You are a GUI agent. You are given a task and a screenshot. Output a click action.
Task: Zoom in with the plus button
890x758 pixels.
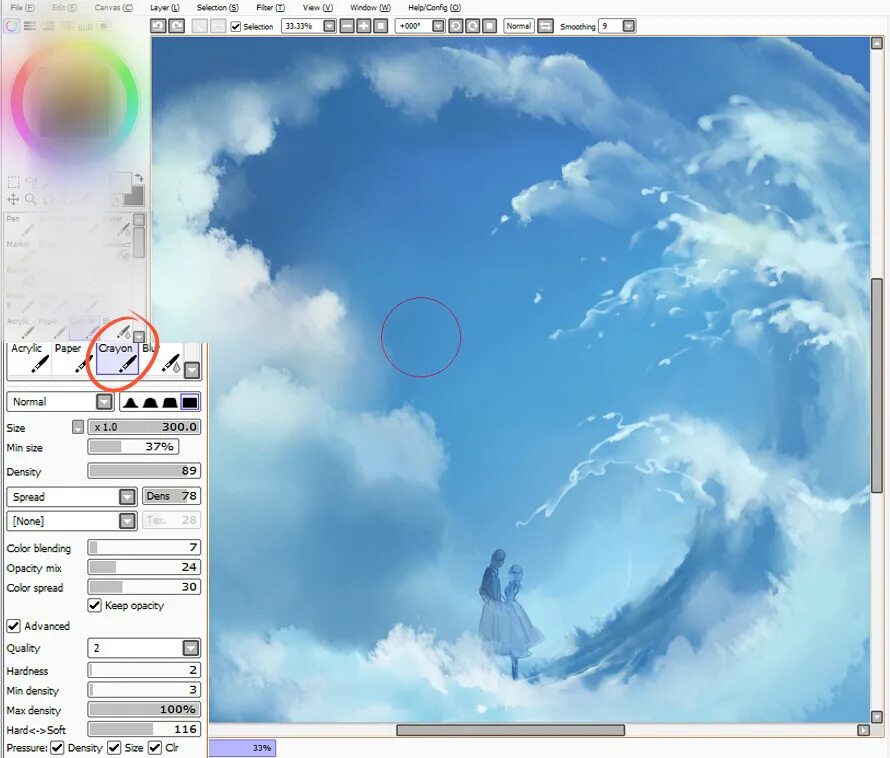364,26
